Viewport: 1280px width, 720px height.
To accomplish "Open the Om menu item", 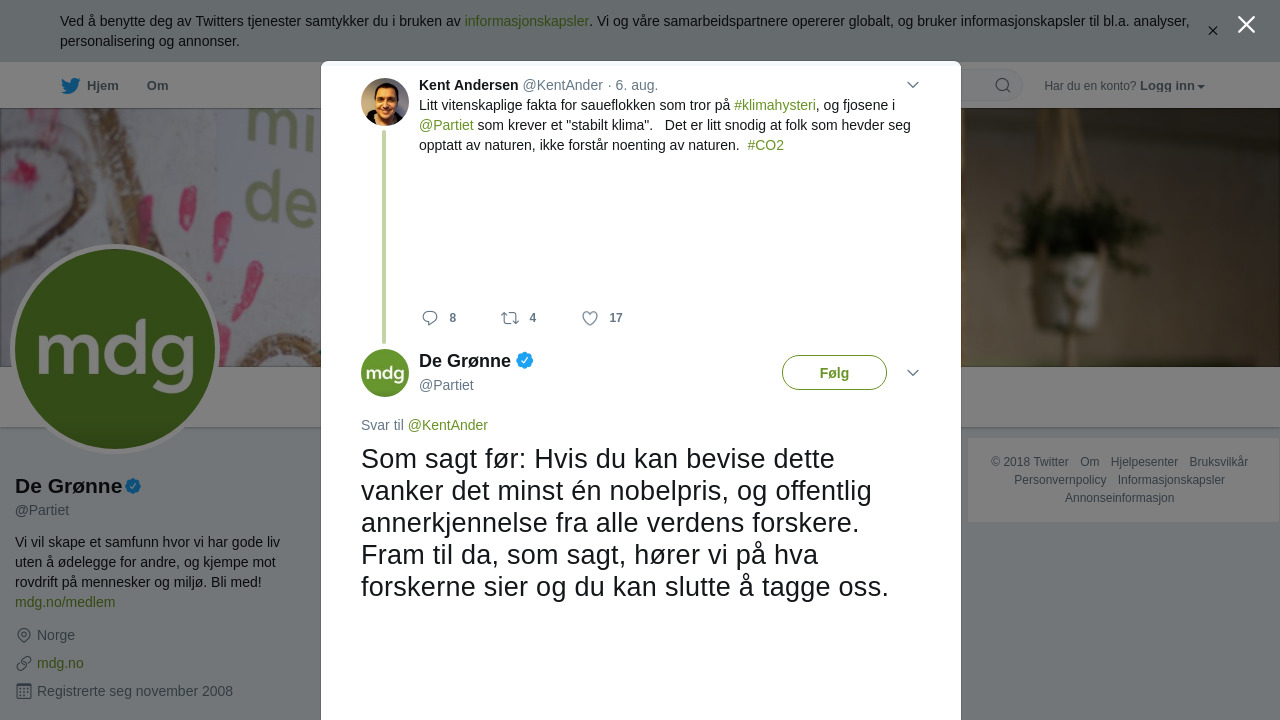I will tap(158, 86).
